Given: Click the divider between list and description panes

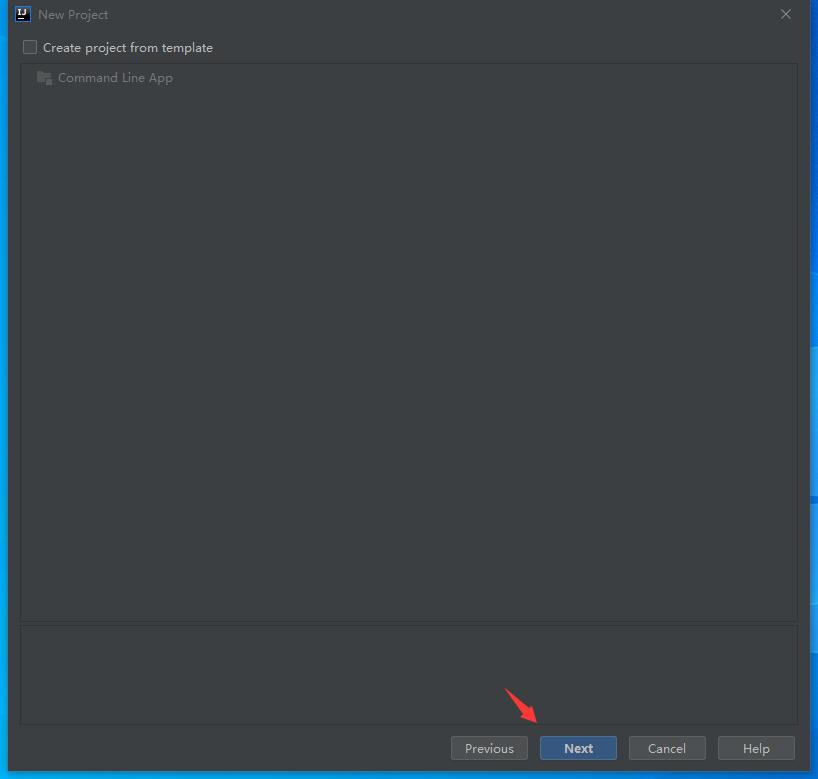Looking at the screenshot, I should [409, 623].
